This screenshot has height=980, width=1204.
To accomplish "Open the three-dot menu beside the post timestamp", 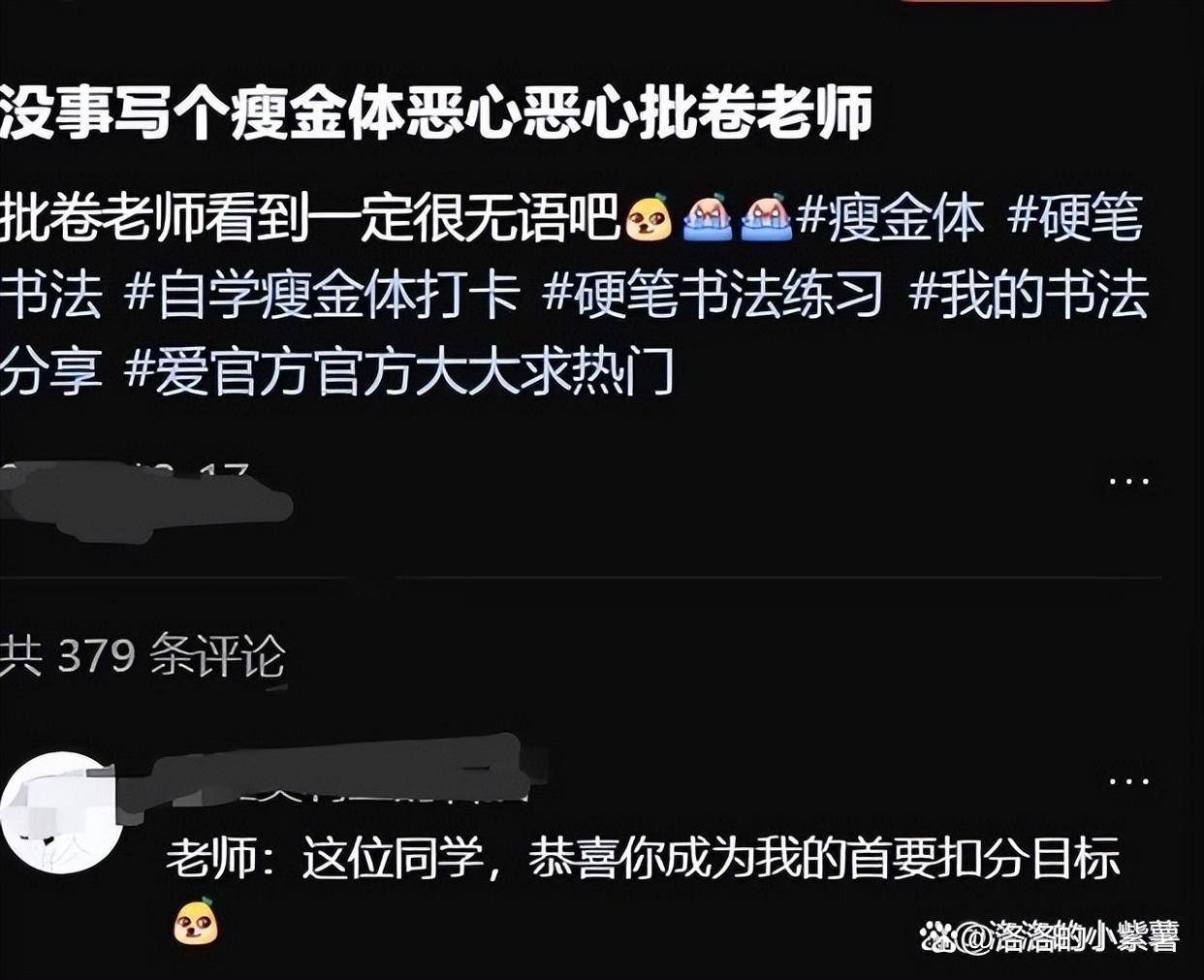I will click(x=1128, y=481).
